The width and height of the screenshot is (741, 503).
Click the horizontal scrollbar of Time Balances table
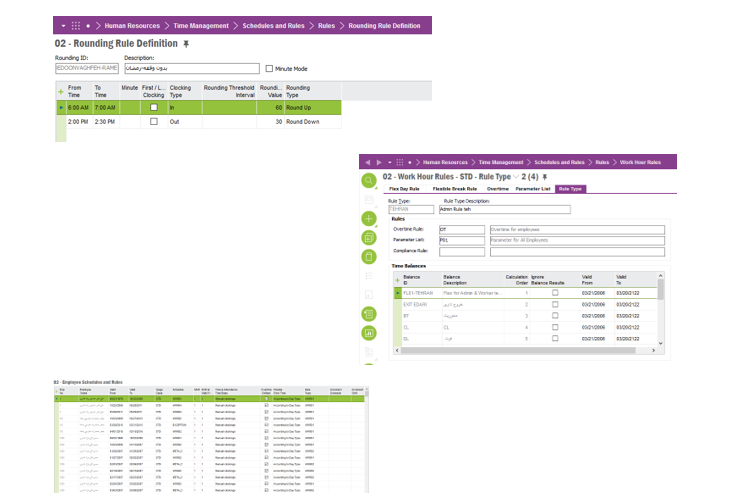(518, 351)
